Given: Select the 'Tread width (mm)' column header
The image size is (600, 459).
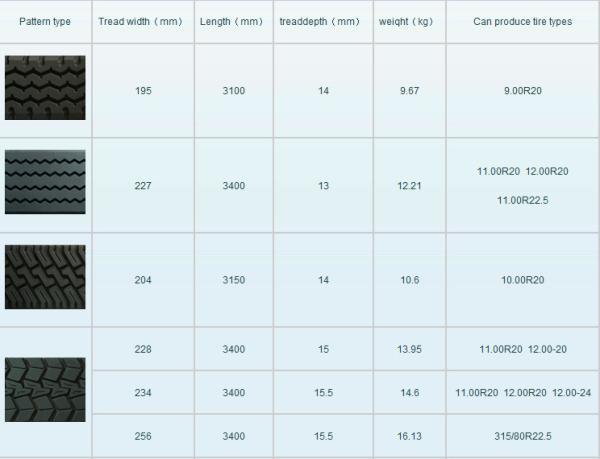Looking at the screenshot, I should coord(140,21).
